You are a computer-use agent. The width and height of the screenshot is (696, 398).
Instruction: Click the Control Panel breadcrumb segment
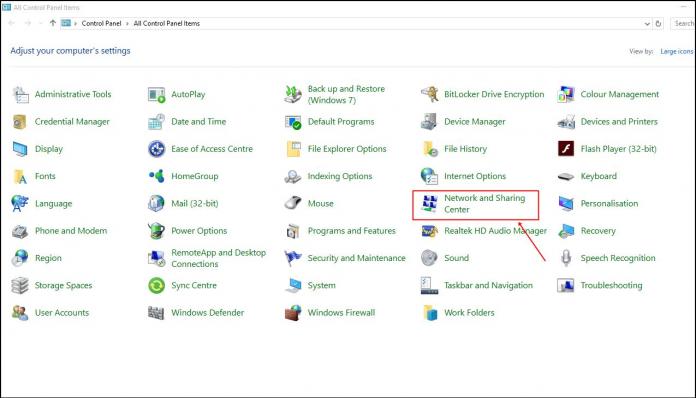click(x=101, y=24)
